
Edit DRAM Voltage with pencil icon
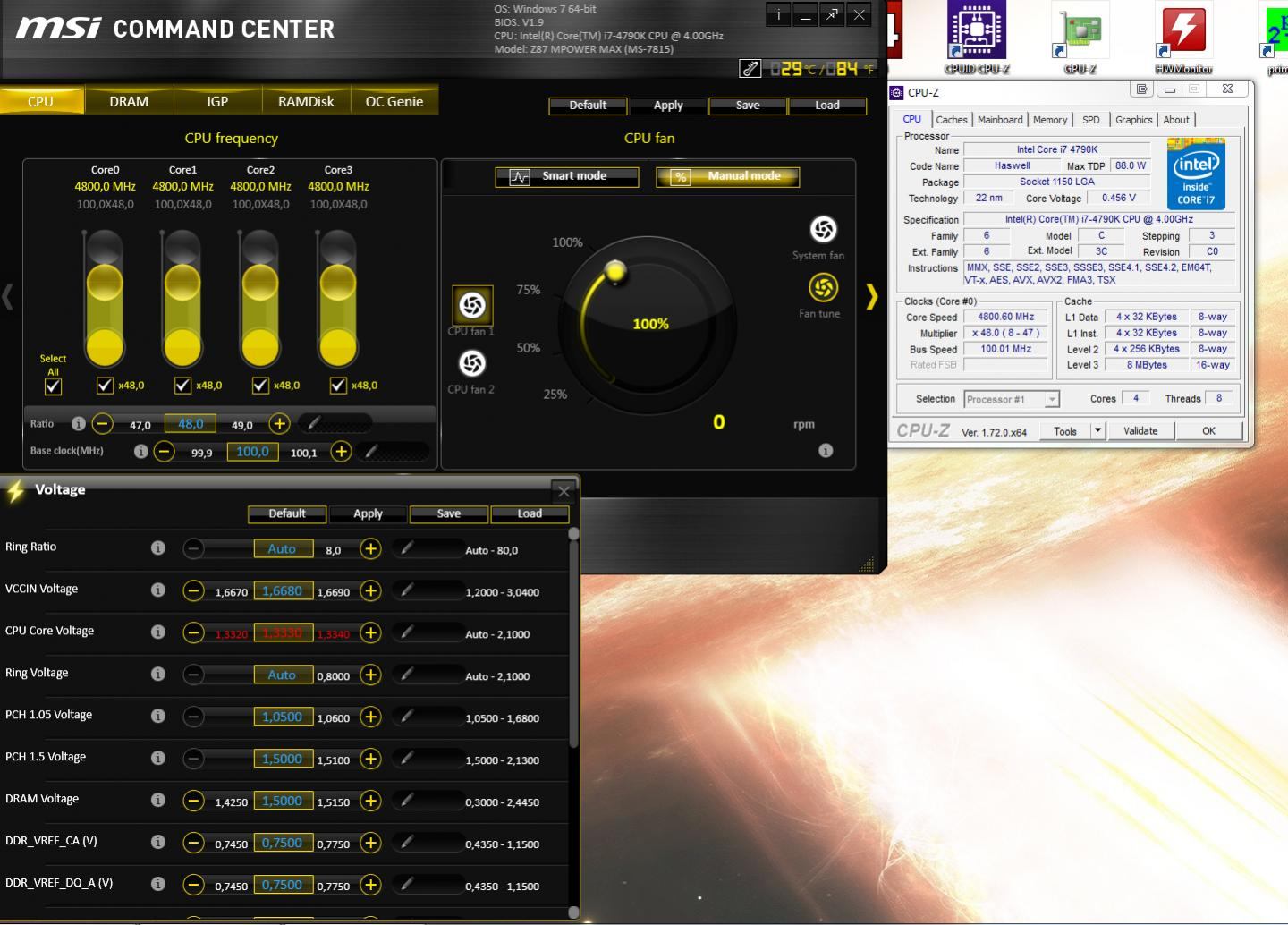pyautogui.click(x=407, y=800)
